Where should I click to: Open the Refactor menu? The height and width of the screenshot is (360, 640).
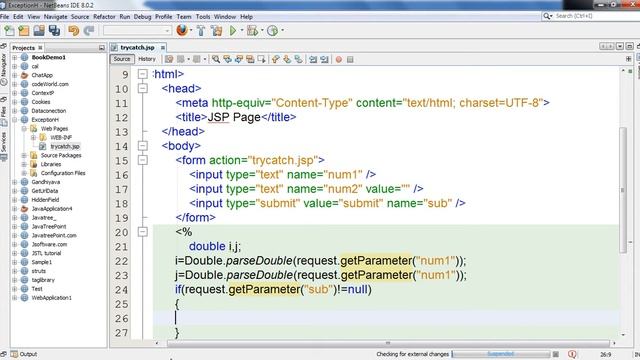click(x=104, y=17)
